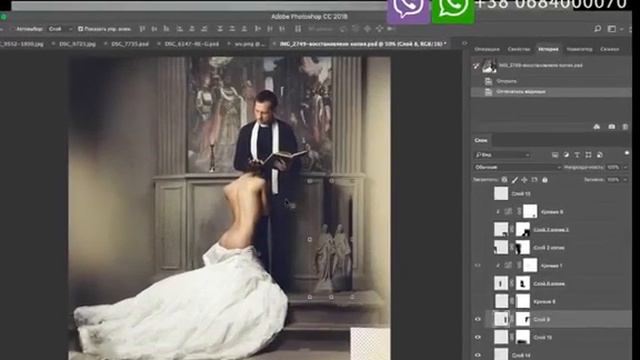Lock transparent pixels icon in Layers panel
The height and width of the screenshot is (360, 640).
504,180
